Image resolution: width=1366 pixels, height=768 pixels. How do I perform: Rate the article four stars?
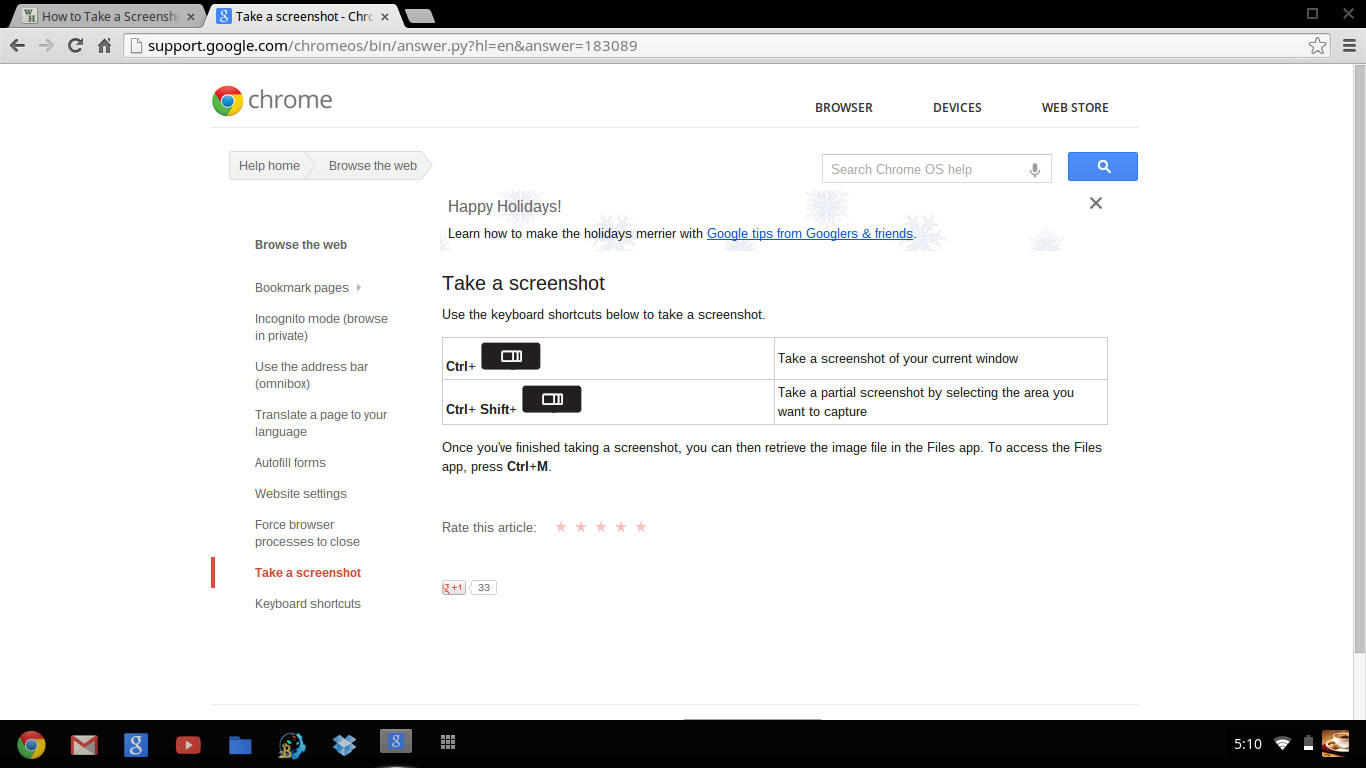621,527
